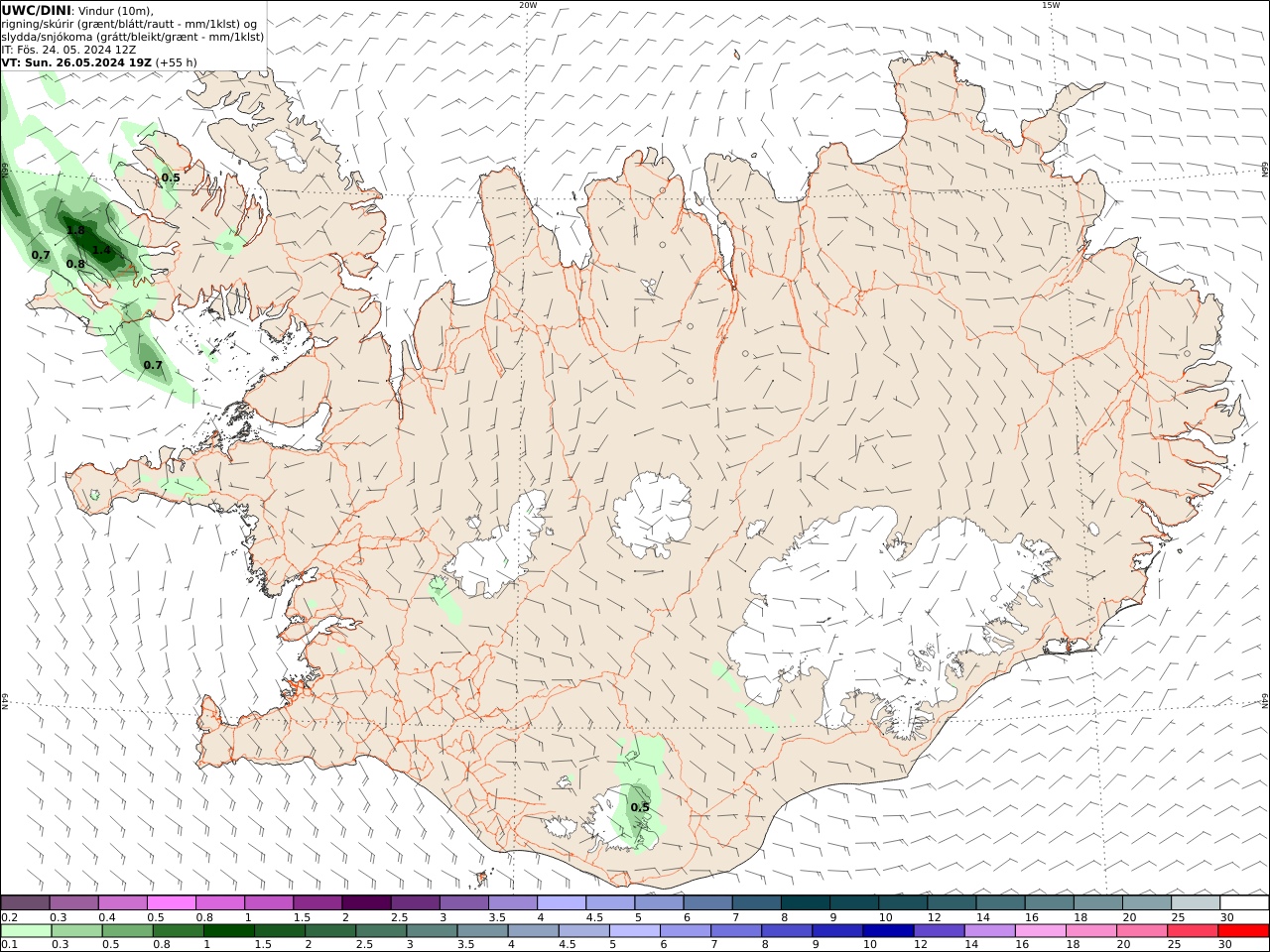Pick the 8 blue swatch in bottom row
Image resolution: width=1270 pixels, height=952 pixels.
click(787, 931)
